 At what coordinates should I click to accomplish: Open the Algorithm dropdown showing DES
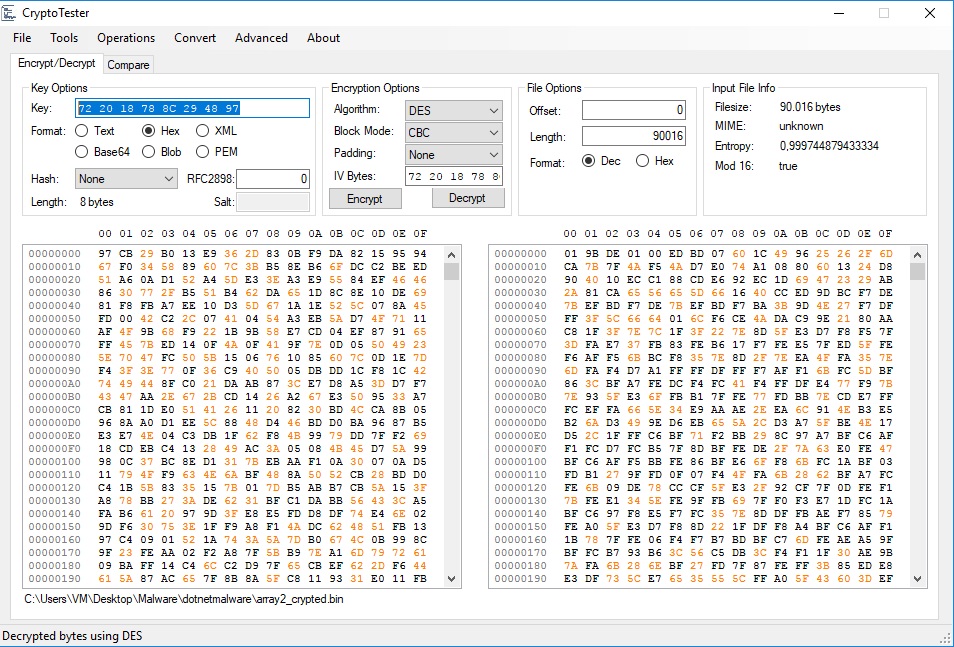click(x=454, y=111)
